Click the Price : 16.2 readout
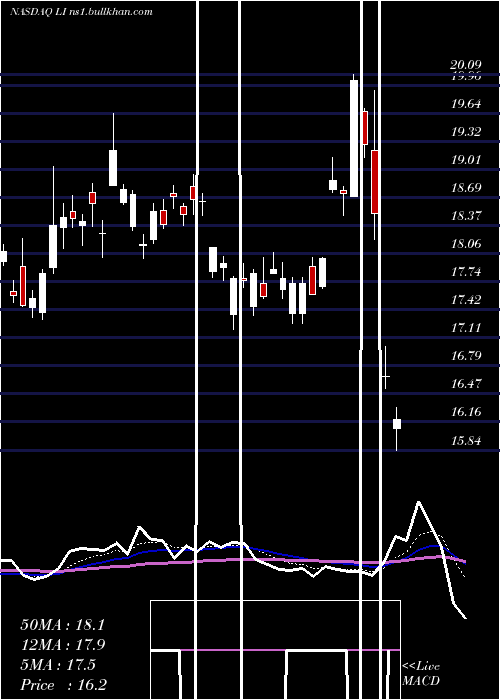The width and height of the screenshot is (500, 700). coord(63,685)
